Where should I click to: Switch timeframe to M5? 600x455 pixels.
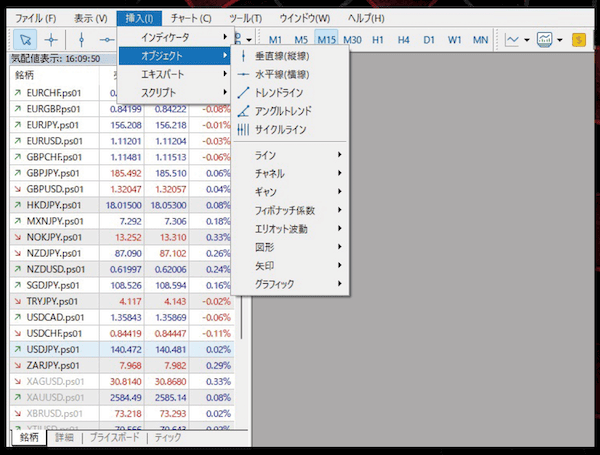pos(301,40)
